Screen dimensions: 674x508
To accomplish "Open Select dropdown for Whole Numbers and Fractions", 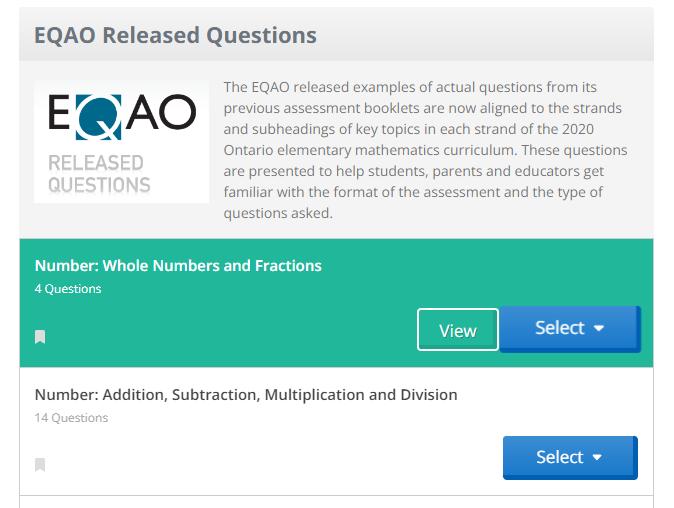I will point(570,329).
